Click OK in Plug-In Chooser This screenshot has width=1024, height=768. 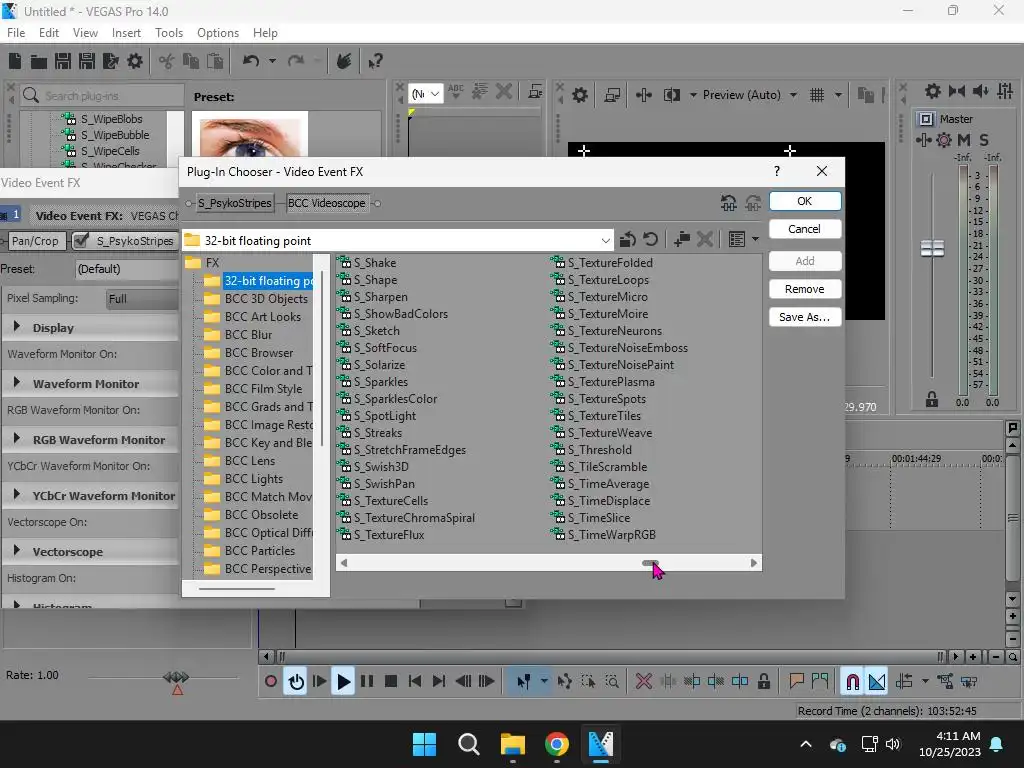[805, 201]
